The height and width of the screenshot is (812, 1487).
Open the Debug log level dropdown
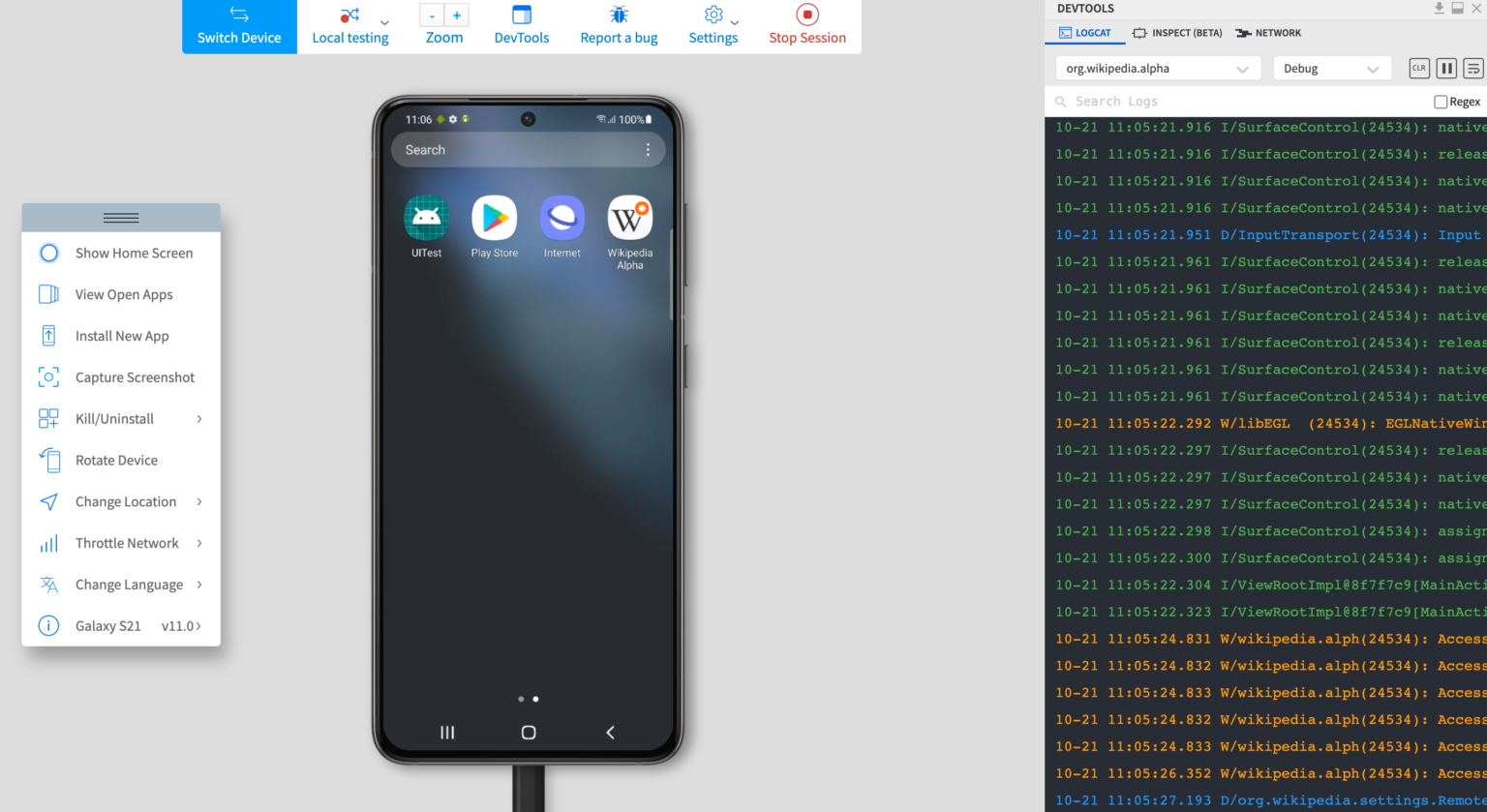coord(1332,68)
